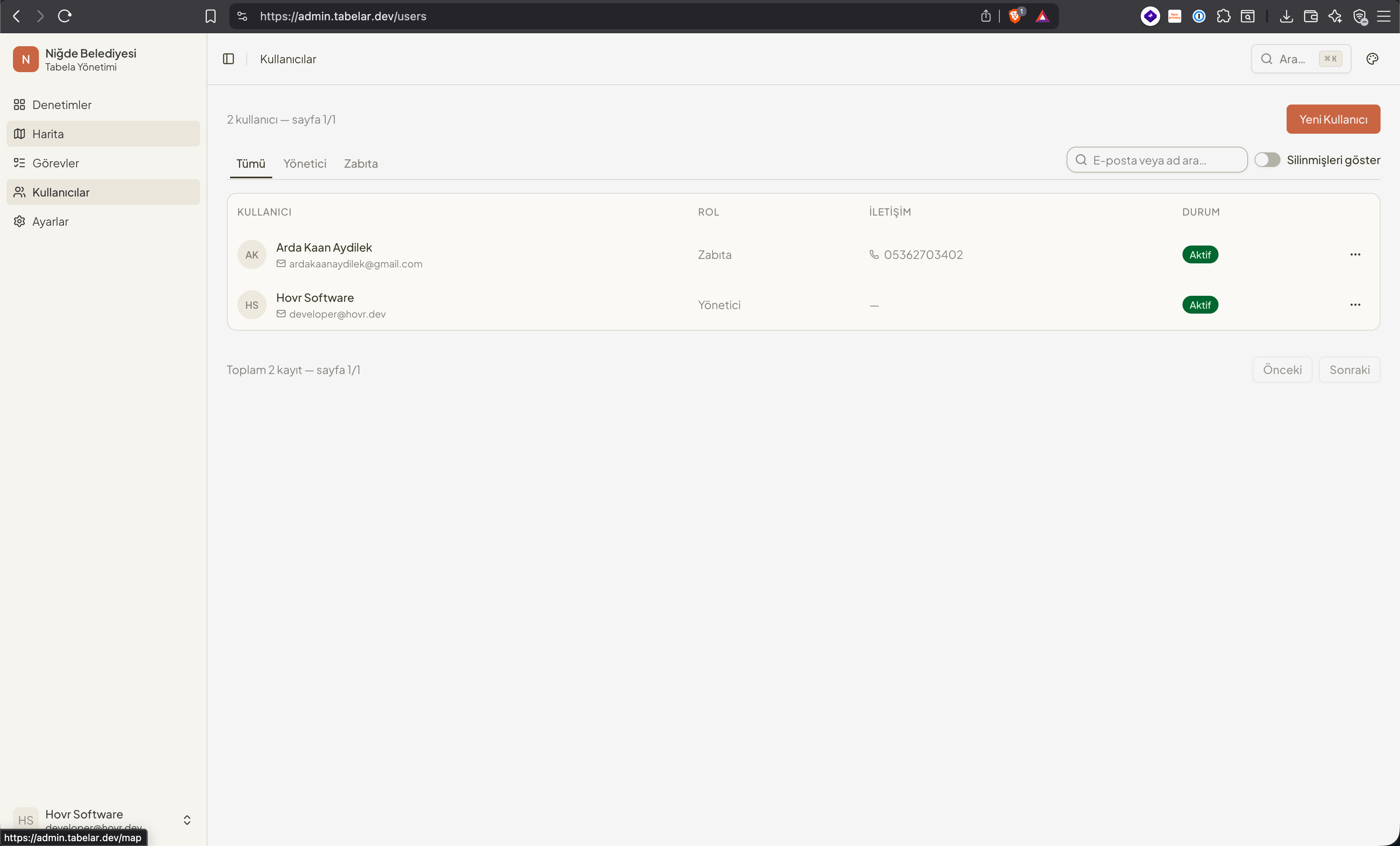The width and height of the screenshot is (1400, 846).
Task: Expand the Hovr Software account switcher
Action: pos(187,820)
